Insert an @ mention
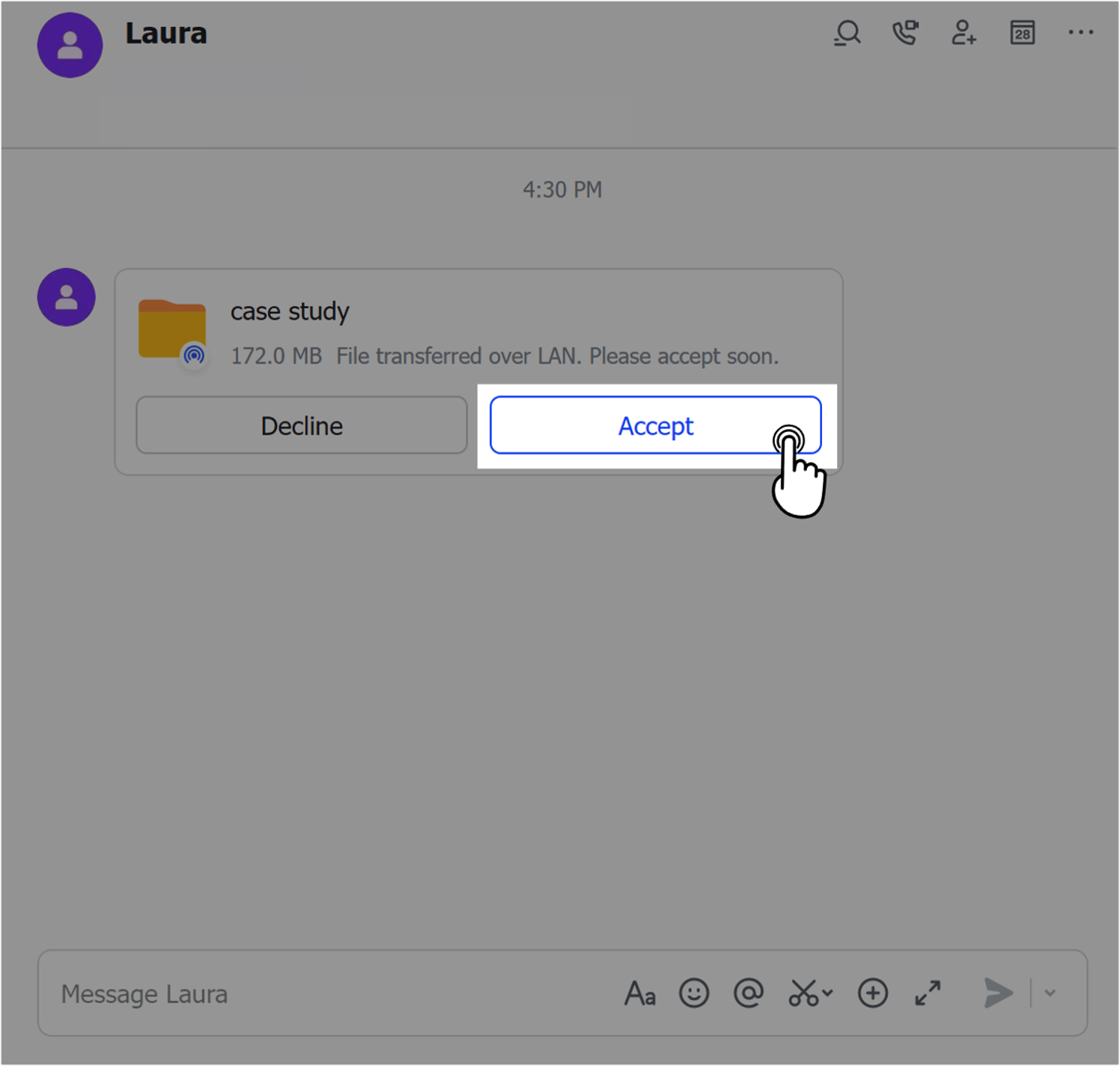1120x1066 pixels. click(748, 993)
